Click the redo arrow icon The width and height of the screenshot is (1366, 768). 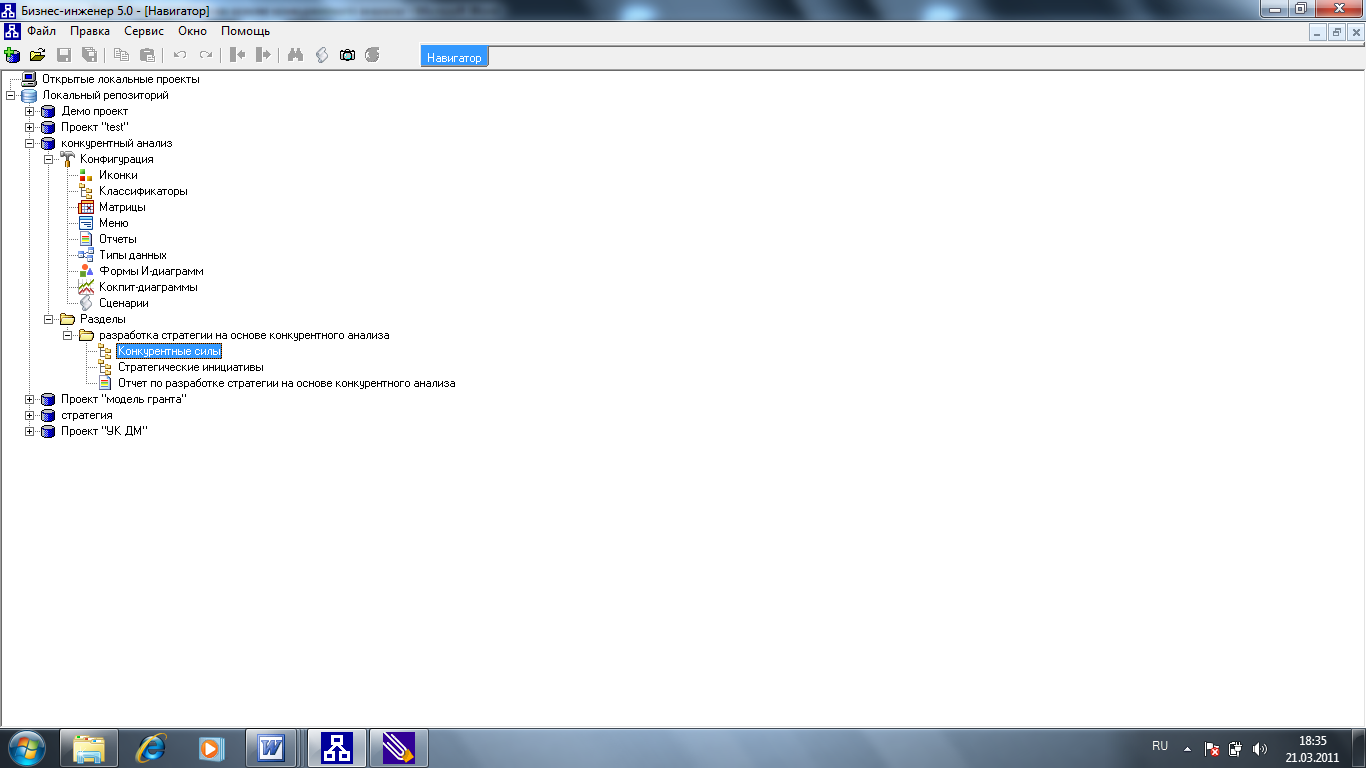[x=206, y=55]
